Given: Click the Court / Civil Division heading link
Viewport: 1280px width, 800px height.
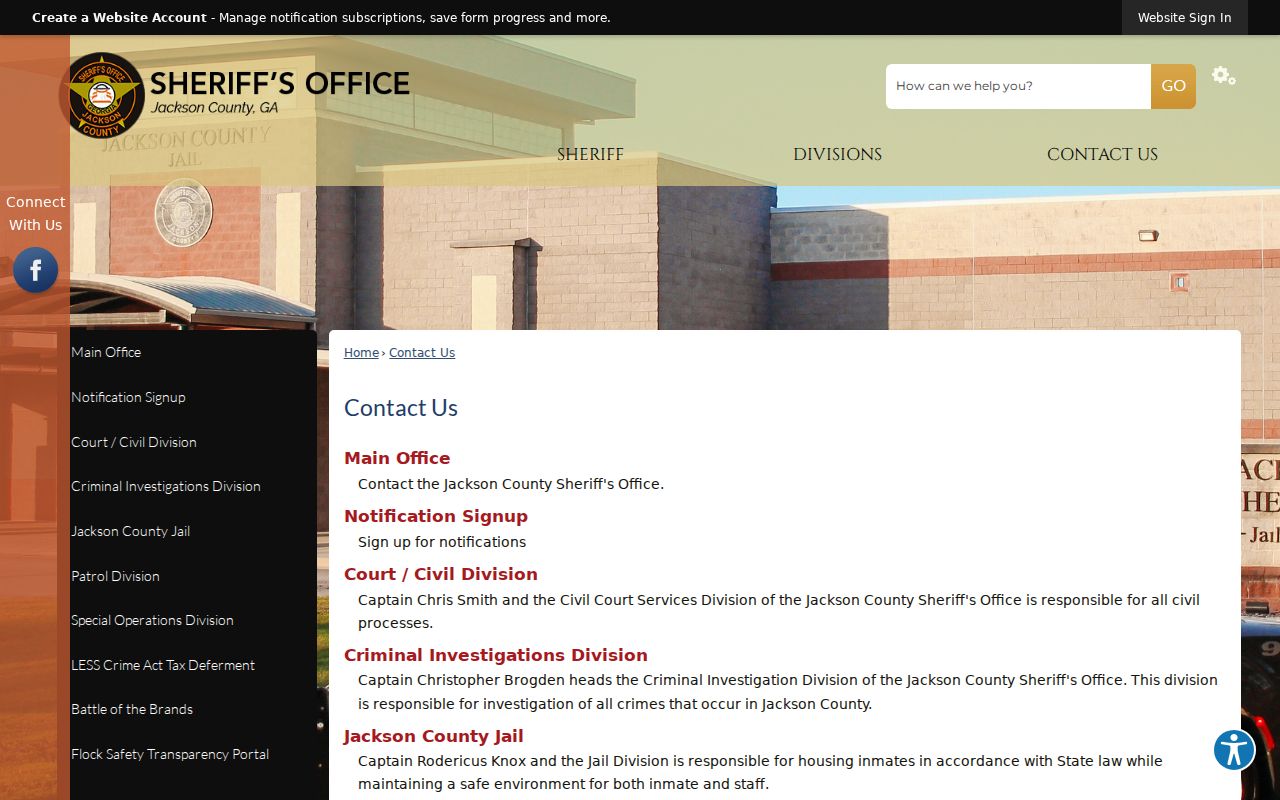Looking at the screenshot, I should click(441, 574).
